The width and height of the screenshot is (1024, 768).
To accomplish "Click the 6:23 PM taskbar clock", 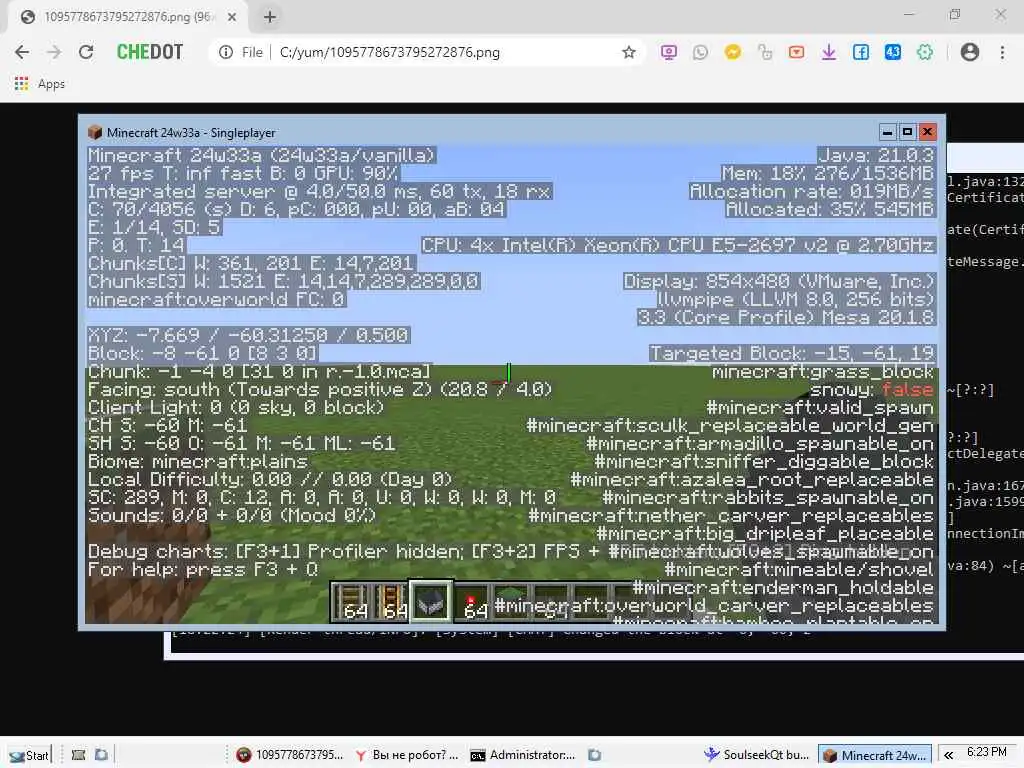I will (x=987, y=752).
